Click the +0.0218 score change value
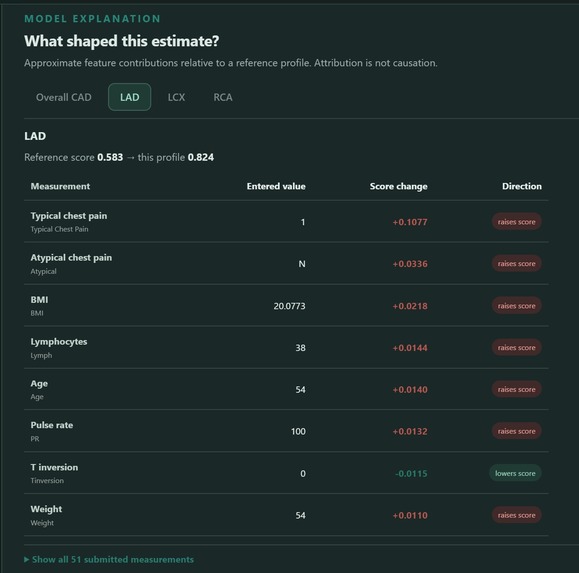Image resolution: width=579 pixels, height=573 pixels. click(410, 306)
